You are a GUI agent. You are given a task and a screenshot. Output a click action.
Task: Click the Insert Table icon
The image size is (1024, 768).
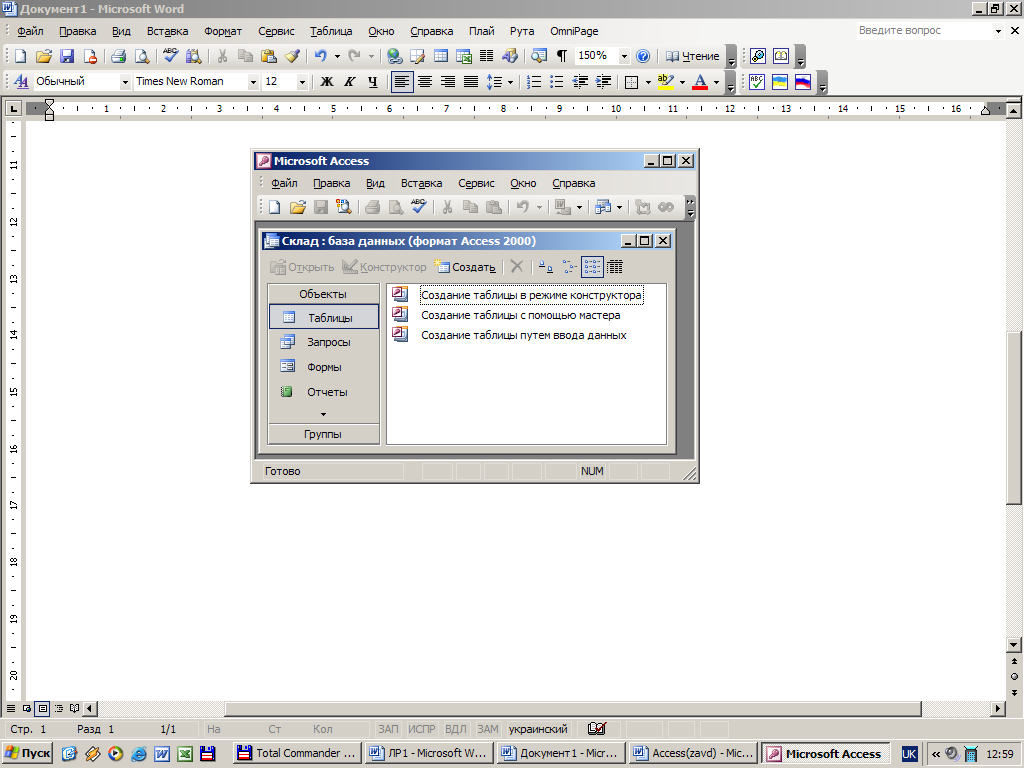[441, 56]
